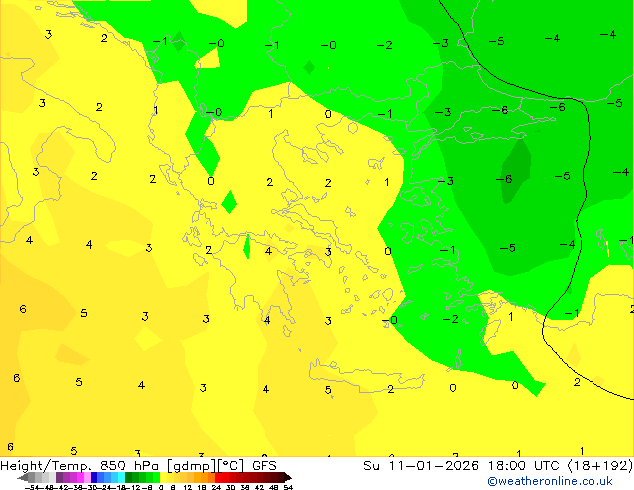Image resolution: width=634 pixels, height=490 pixels.
Task: Pick the dark blue legend swatch near -30
Action: click(x=94, y=477)
